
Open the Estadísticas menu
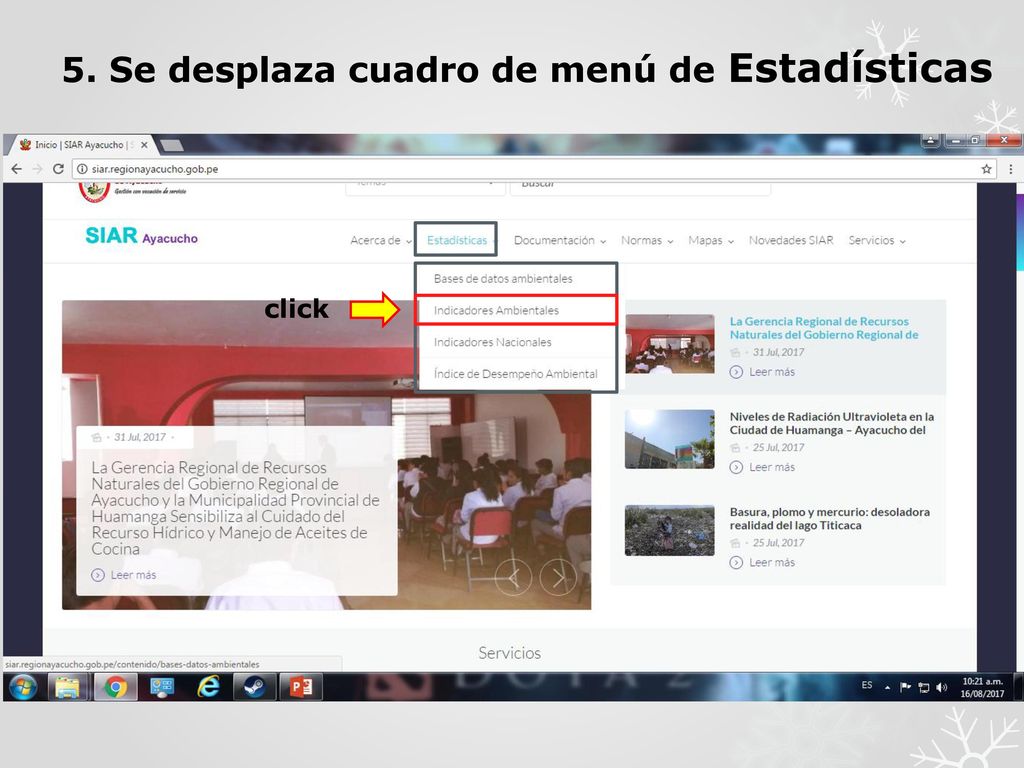click(456, 240)
